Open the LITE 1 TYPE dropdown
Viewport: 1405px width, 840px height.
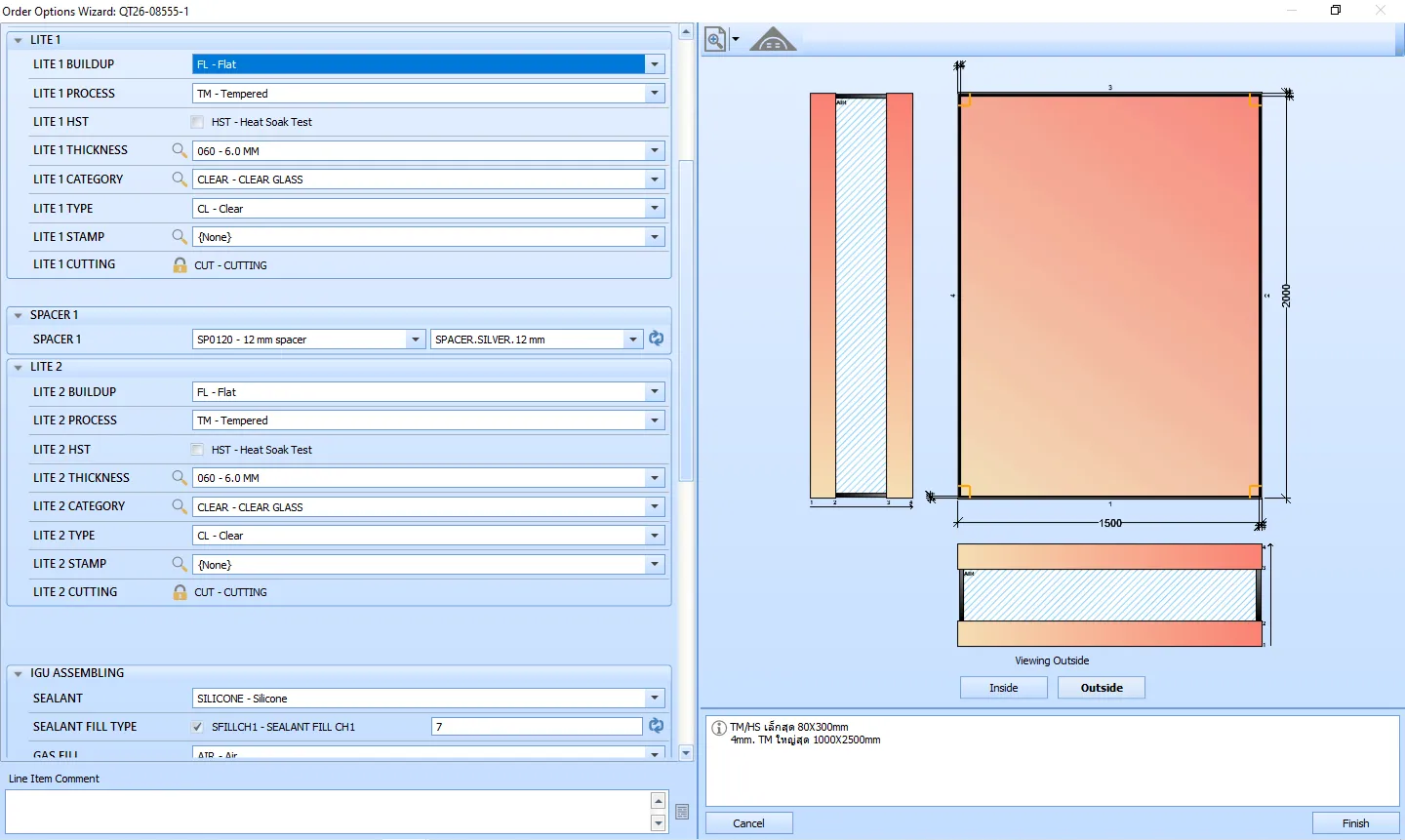pyautogui.click(x=655, y=209)
